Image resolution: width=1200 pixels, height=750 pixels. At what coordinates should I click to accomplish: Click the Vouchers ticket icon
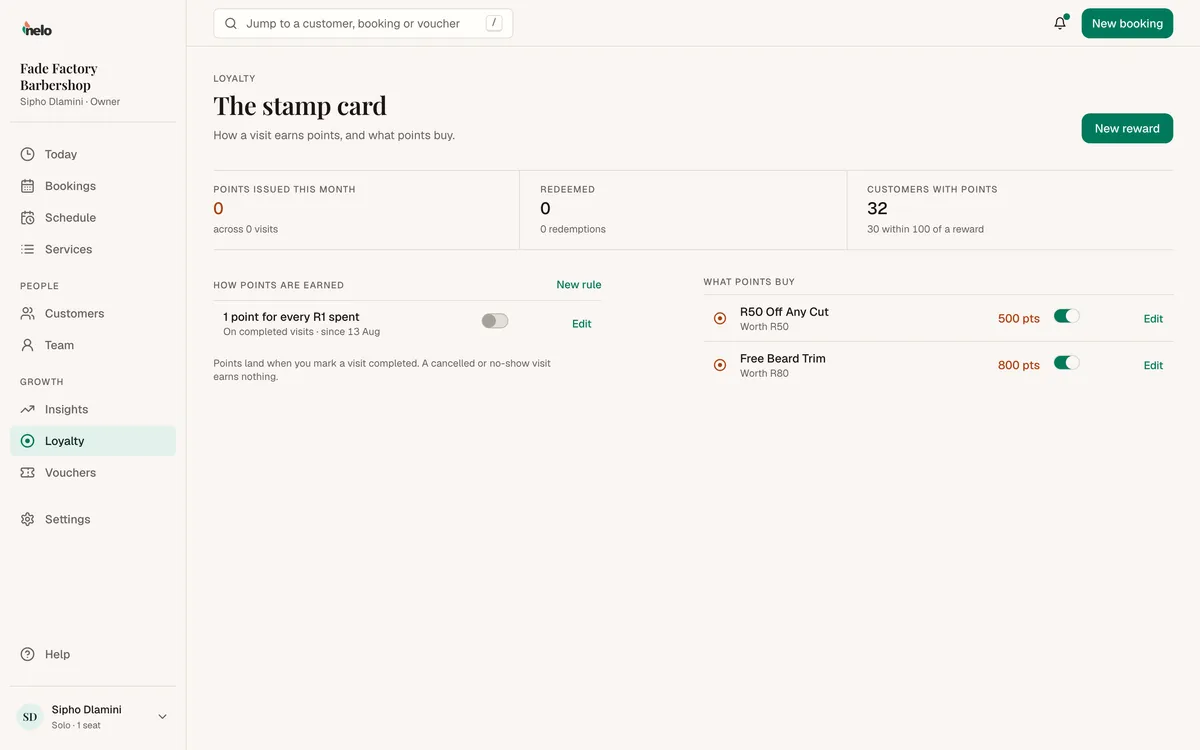tap(27, 472)
